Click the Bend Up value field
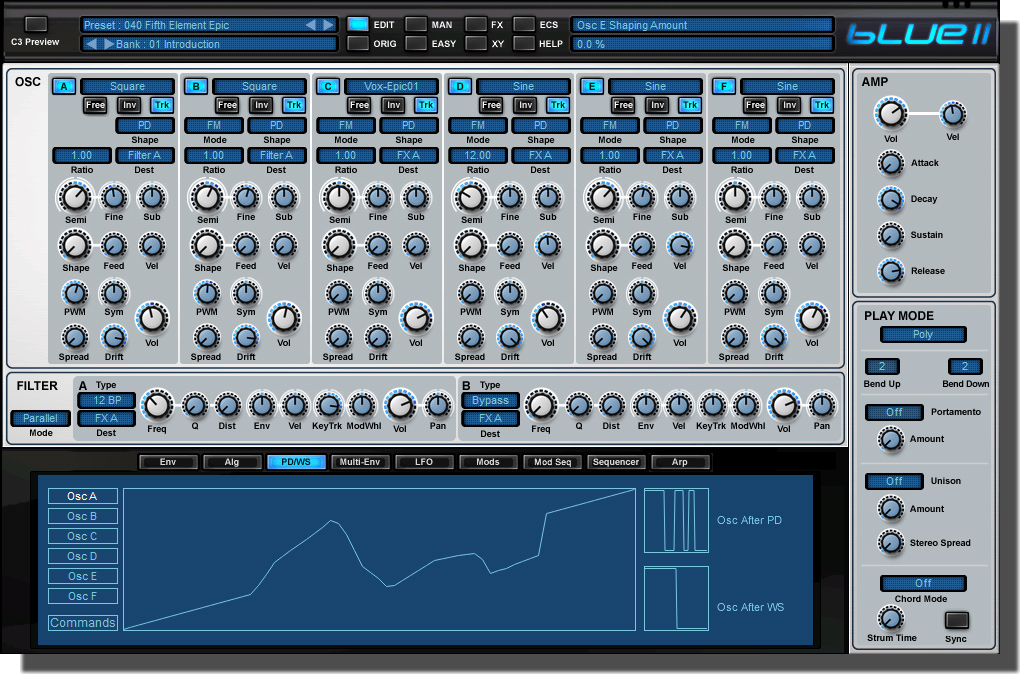1020x674 pixels. (882, 366)
